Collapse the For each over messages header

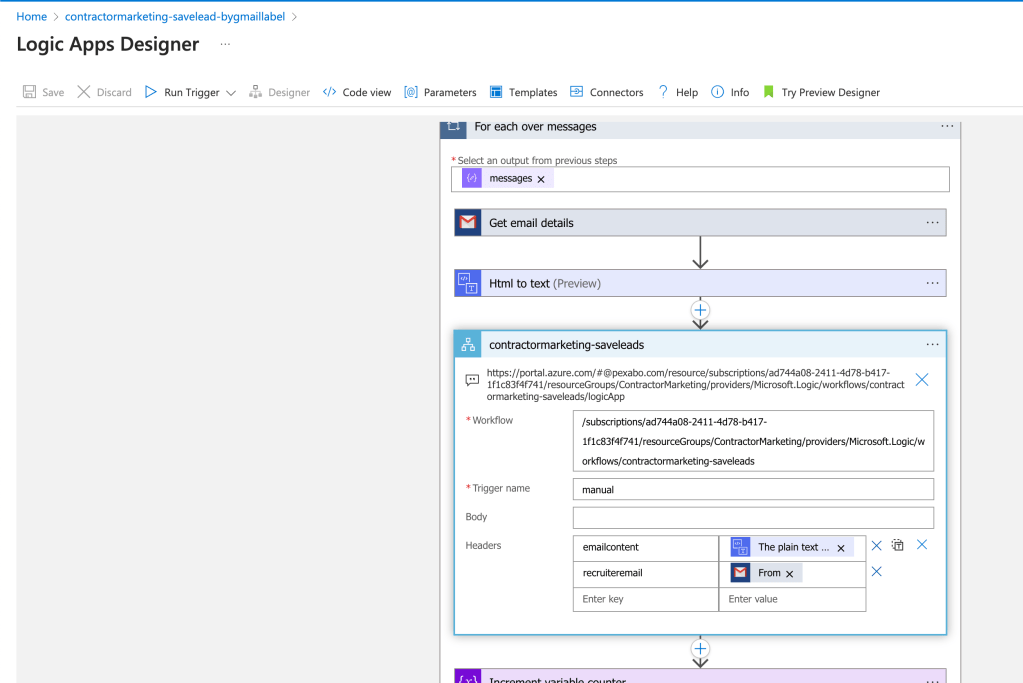(700, 128)
